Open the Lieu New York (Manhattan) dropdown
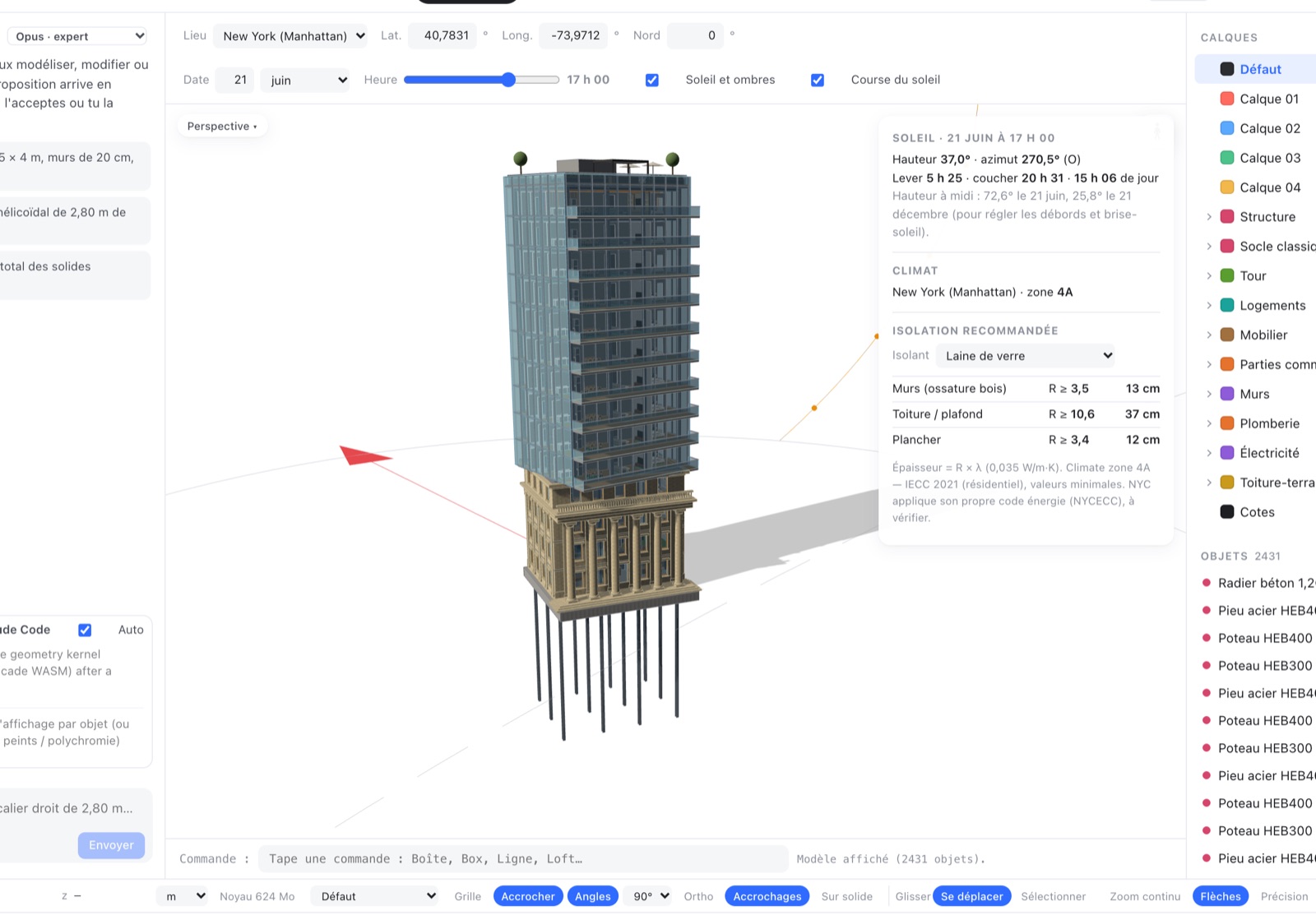The image size is (1316, 915). point(290,36)
